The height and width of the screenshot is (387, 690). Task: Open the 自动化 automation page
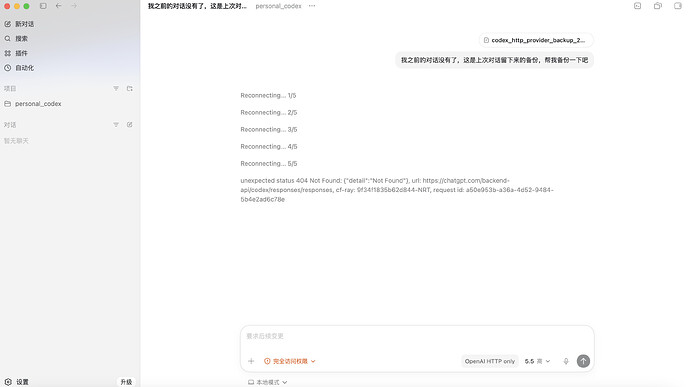pyautogui.click(x=19, y=68)
